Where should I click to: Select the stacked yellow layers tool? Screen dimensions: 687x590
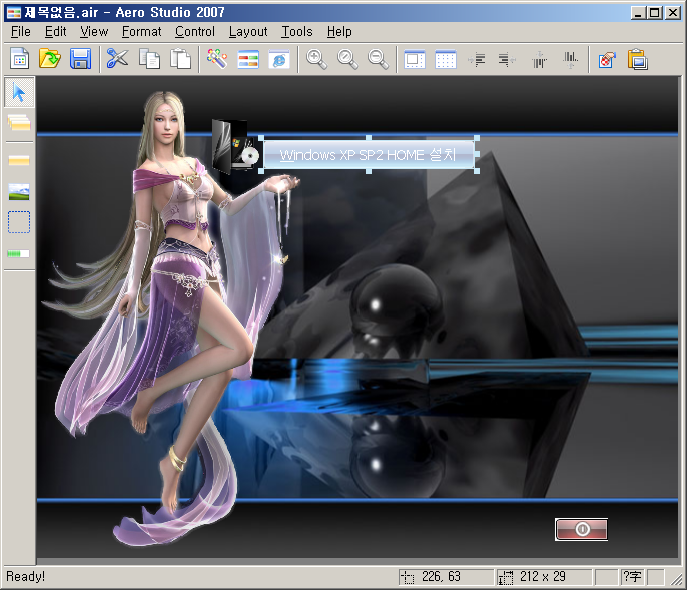pos(19,123)
